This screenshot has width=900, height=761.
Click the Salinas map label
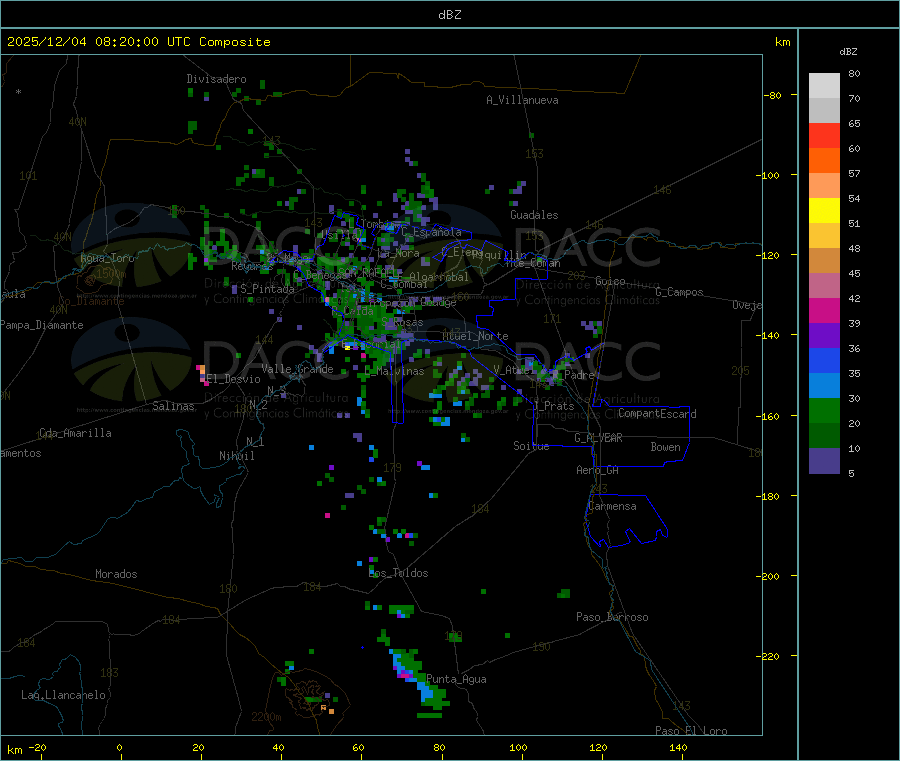pyautogui.click(x=173, y=406)
